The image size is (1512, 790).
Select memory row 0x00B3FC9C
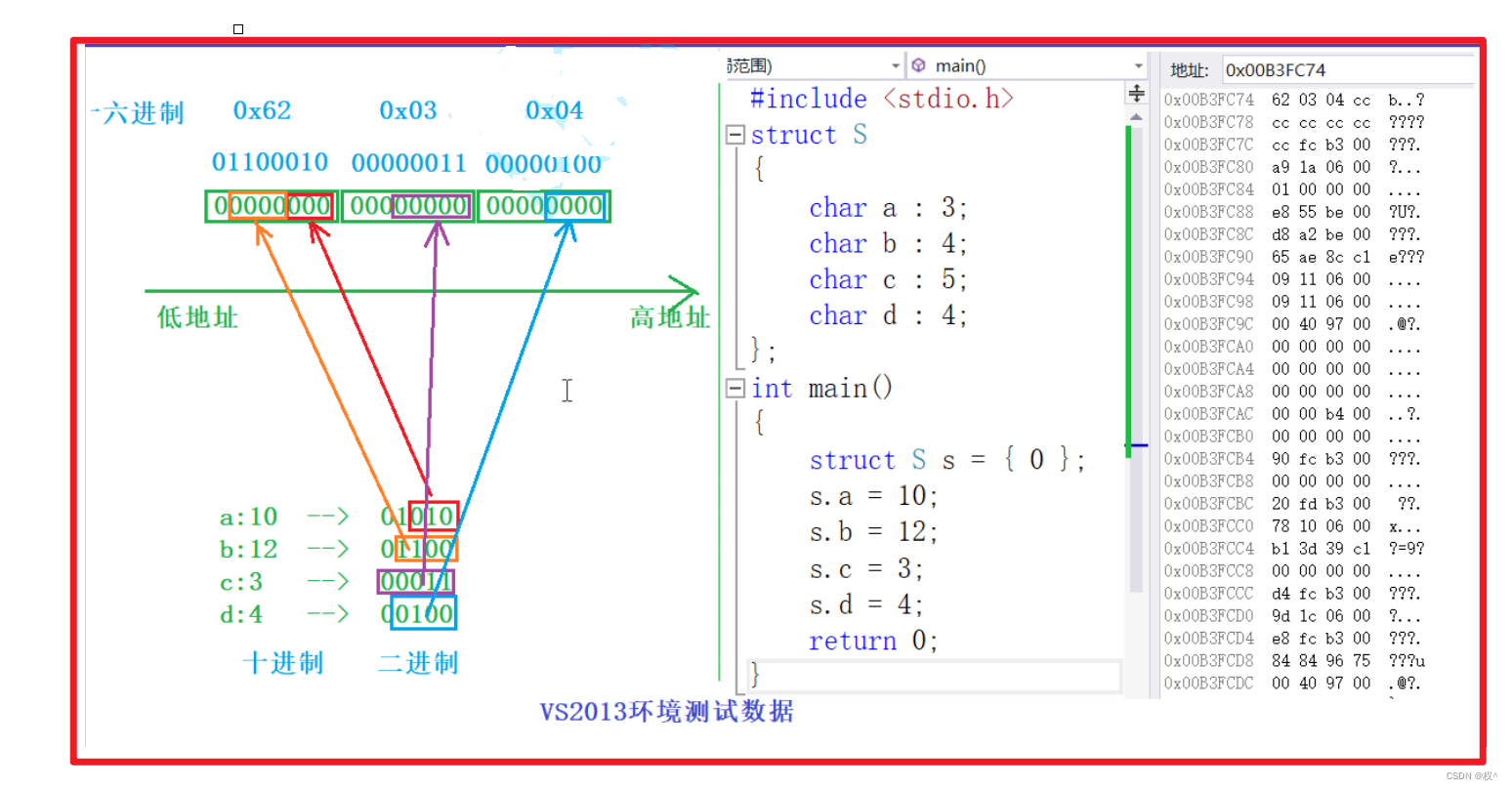click(1294, 324)
